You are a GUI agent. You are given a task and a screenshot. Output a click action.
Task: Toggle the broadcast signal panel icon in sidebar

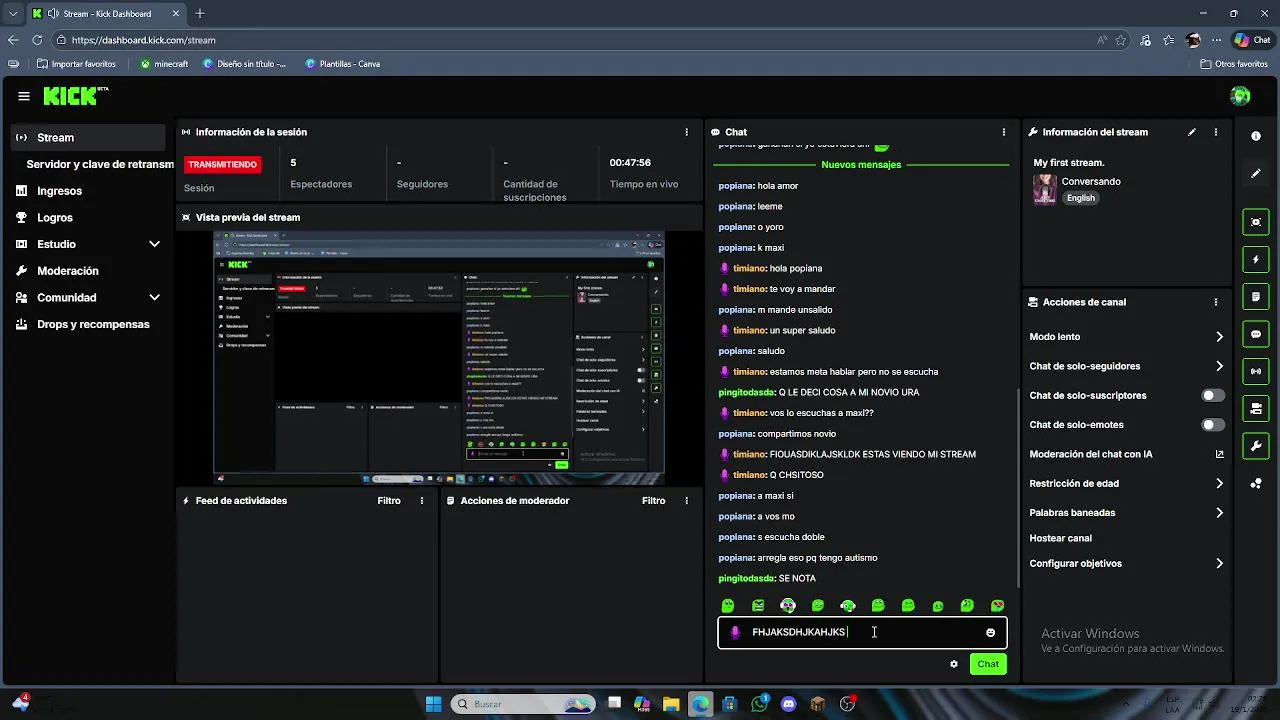(x=1256, y=371)
